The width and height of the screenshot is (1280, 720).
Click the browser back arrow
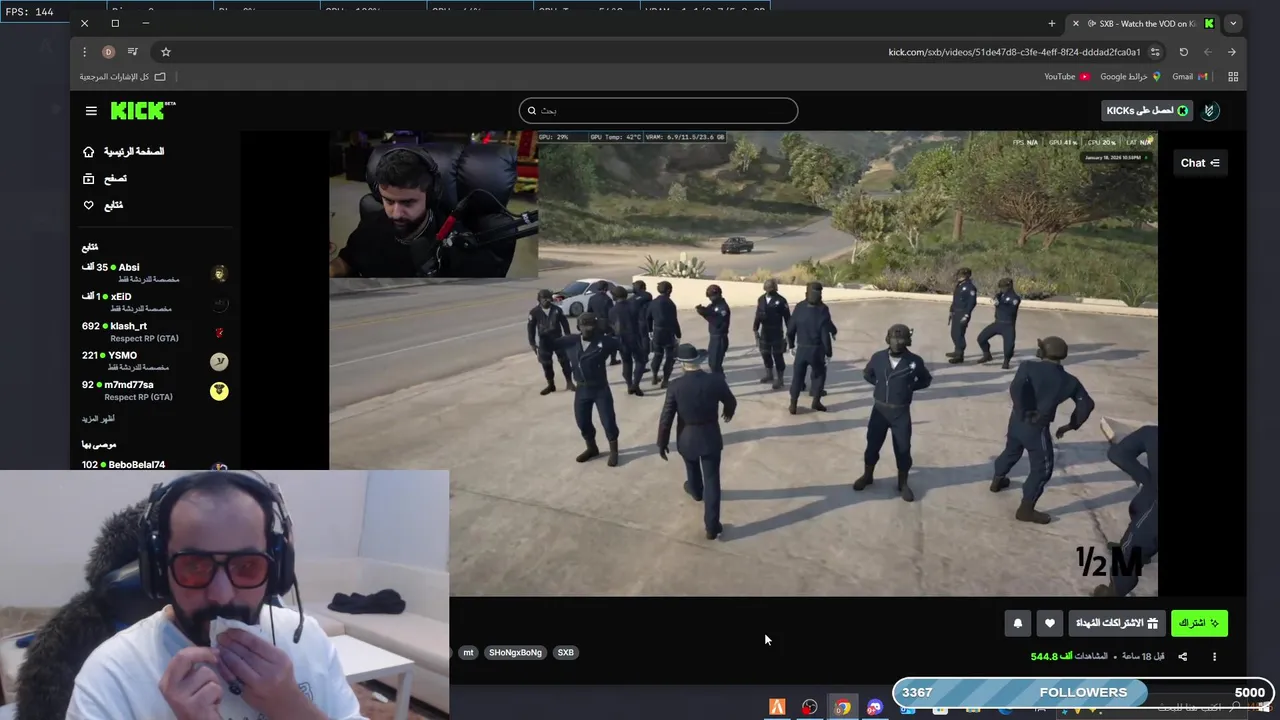click(x=1232, y=52)
